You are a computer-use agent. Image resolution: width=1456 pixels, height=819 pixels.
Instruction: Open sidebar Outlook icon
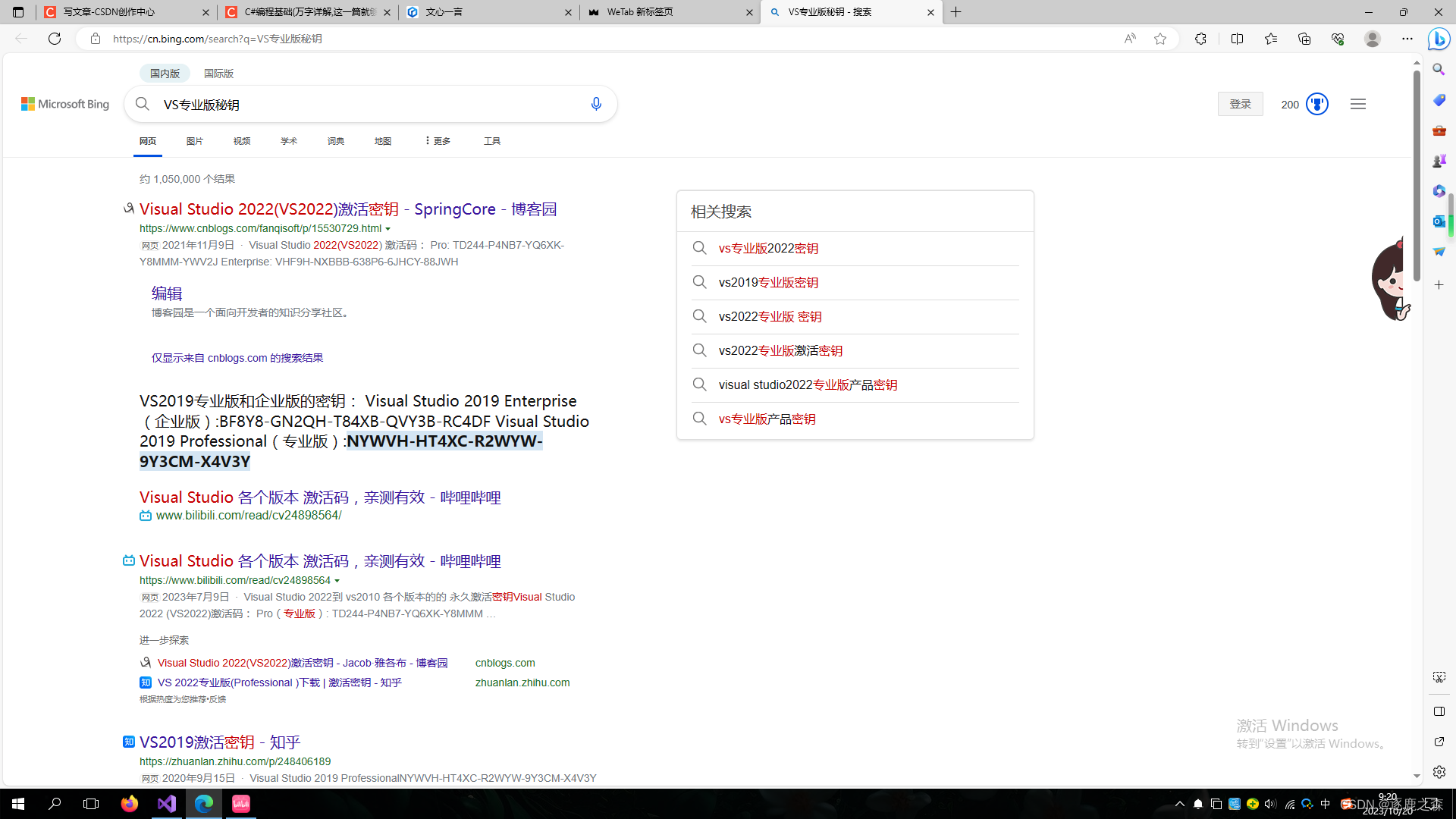1439,221
